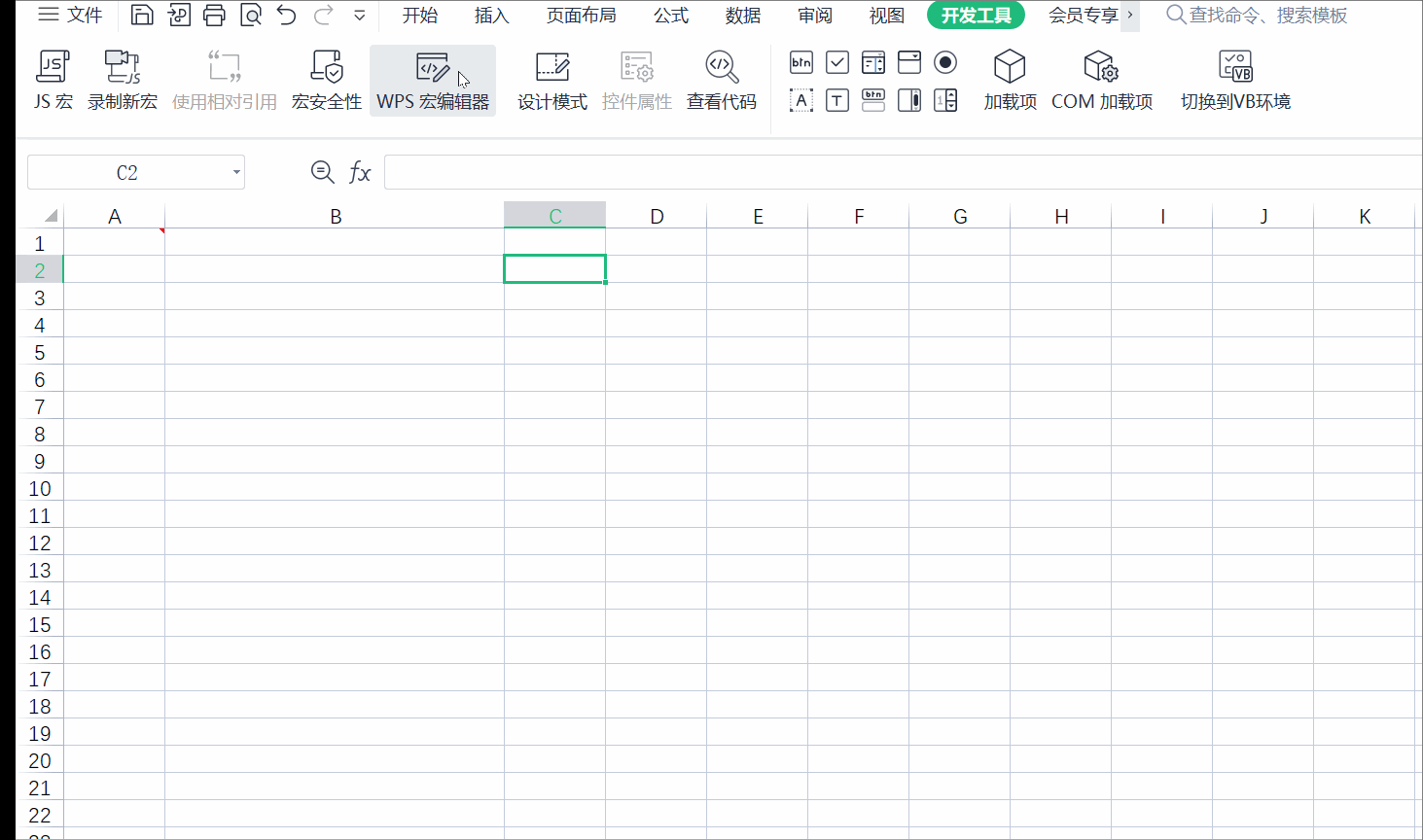This screenshot has height=840, width=1423.
Task: Insert a combo box control
Action: tap(909, 63)
